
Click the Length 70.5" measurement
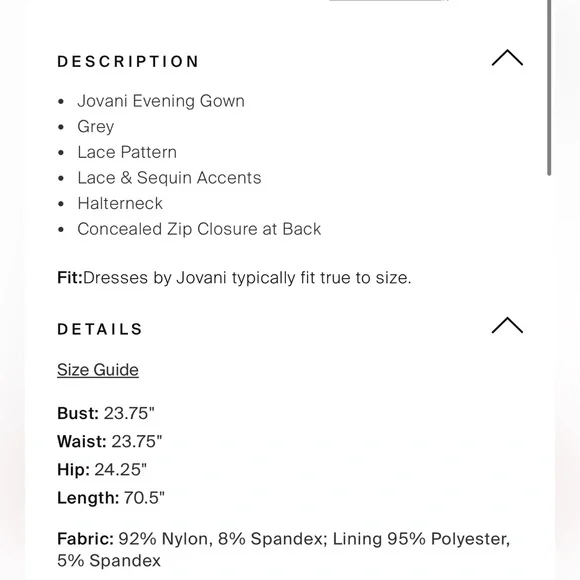pyautogui.click(x=111, y=498)
